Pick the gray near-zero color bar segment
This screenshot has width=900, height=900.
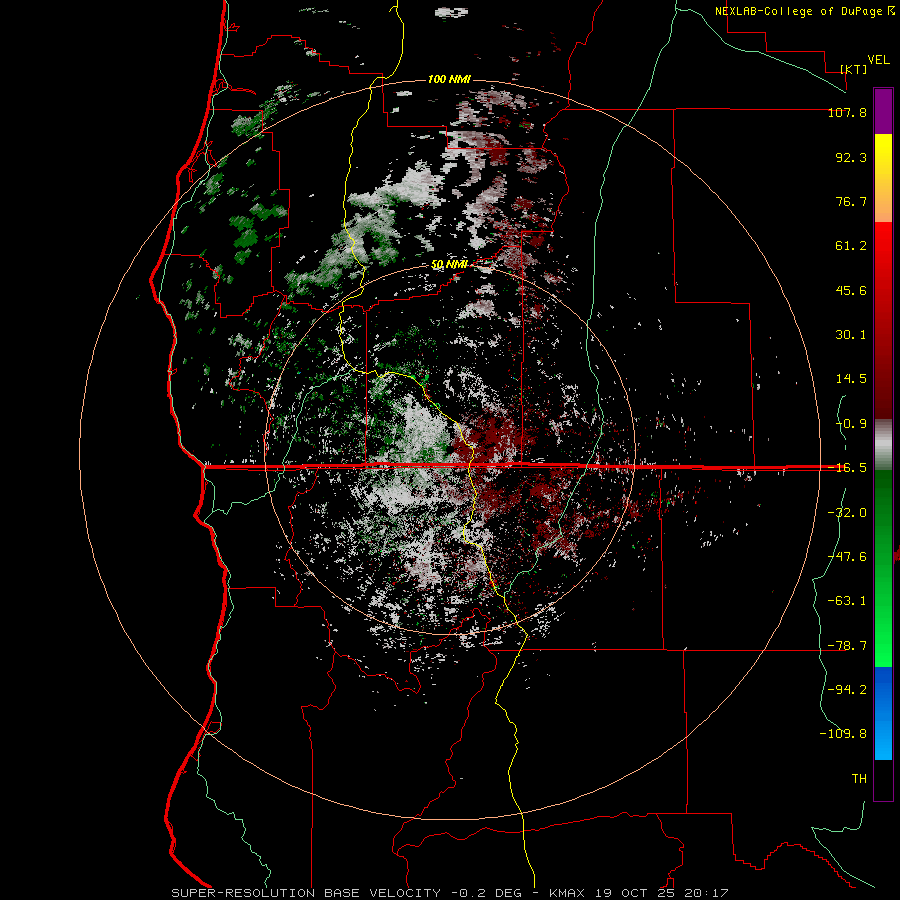pos(883,442)
